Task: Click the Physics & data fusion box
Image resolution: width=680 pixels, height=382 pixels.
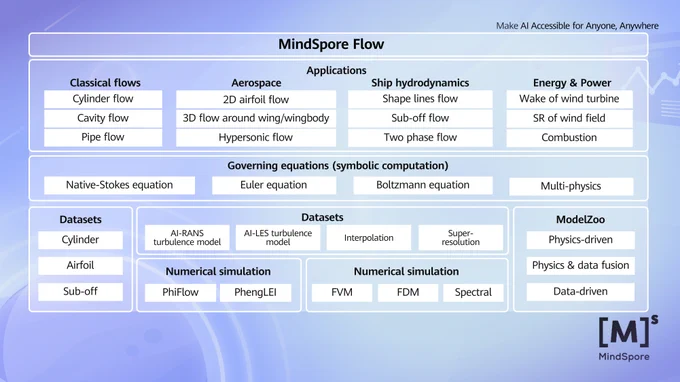Action: pyautogui.click(x=580, y=265)
